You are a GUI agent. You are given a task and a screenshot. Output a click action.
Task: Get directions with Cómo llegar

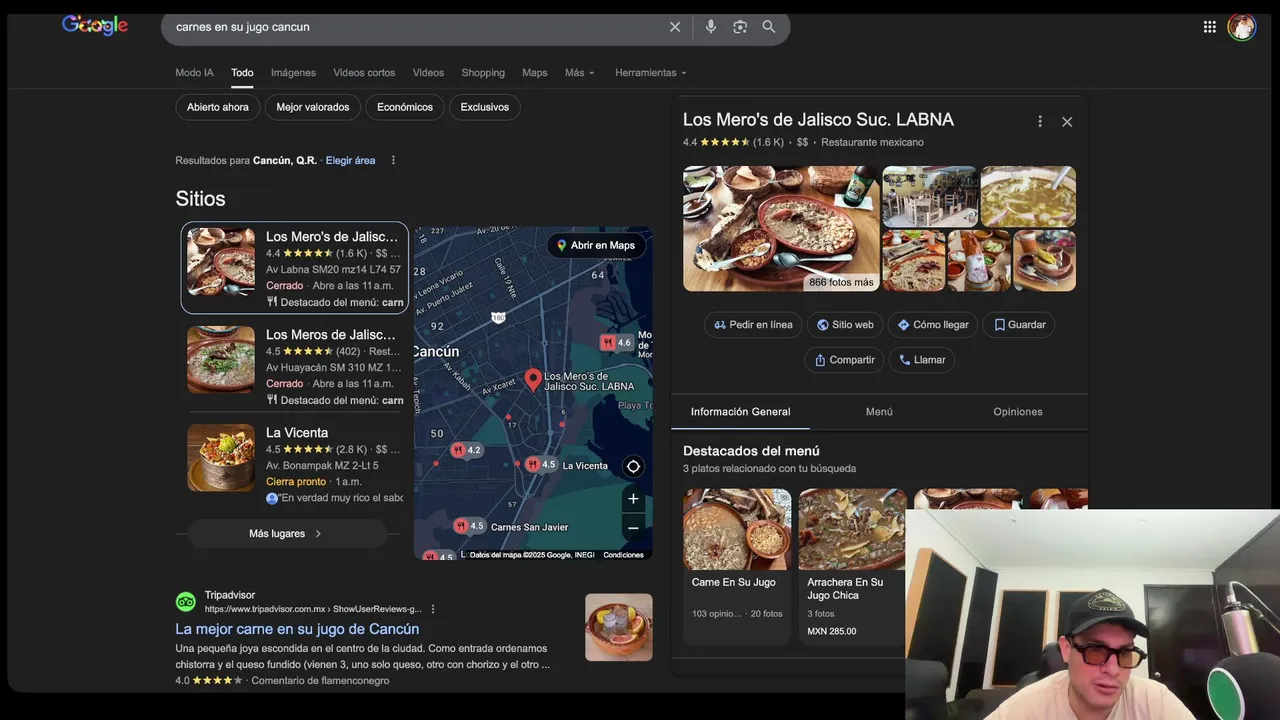pos(933,325)
